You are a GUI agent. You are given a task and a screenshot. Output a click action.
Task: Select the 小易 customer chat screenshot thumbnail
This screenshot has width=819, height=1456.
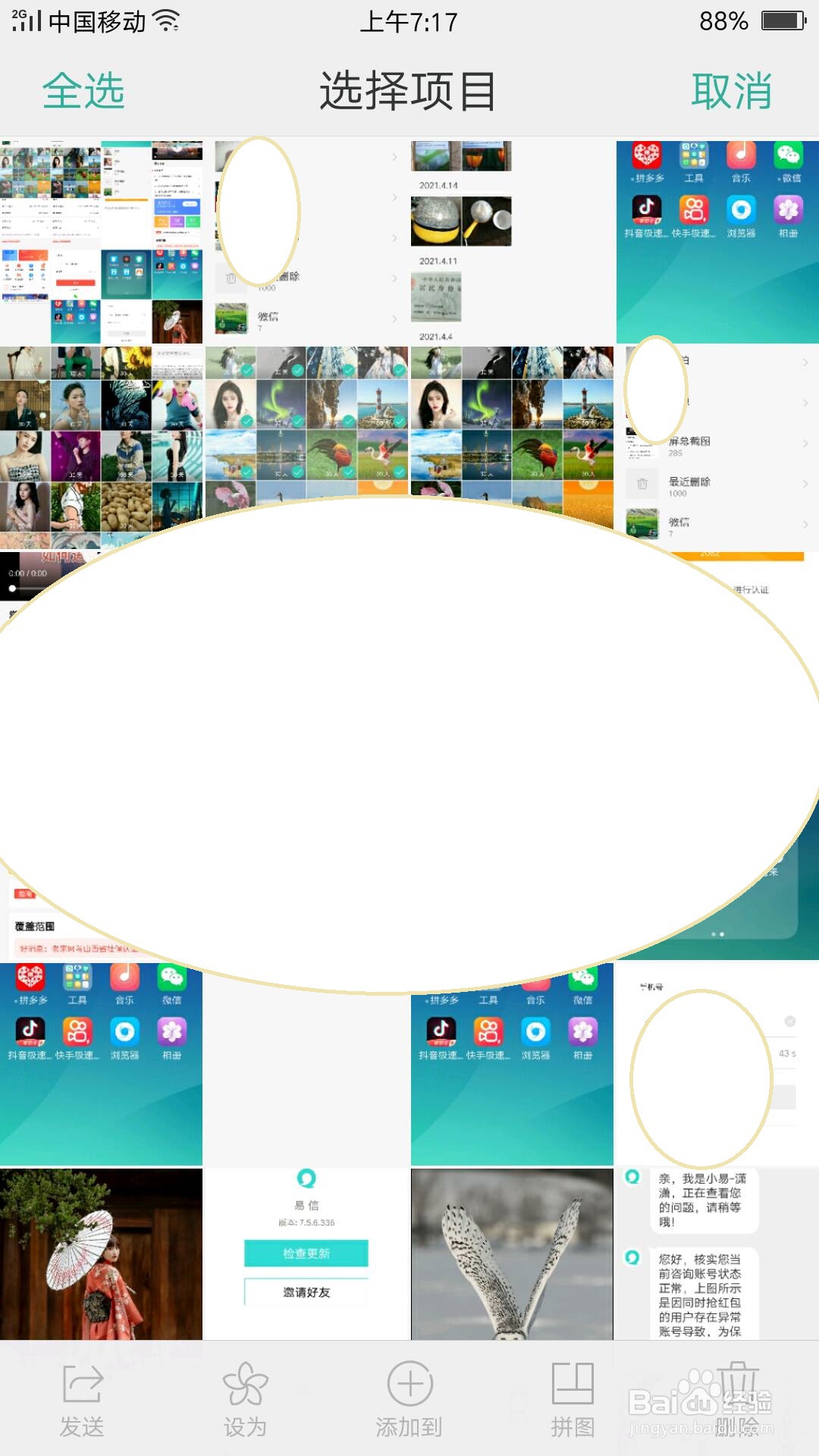click(x=717, y=1254)
